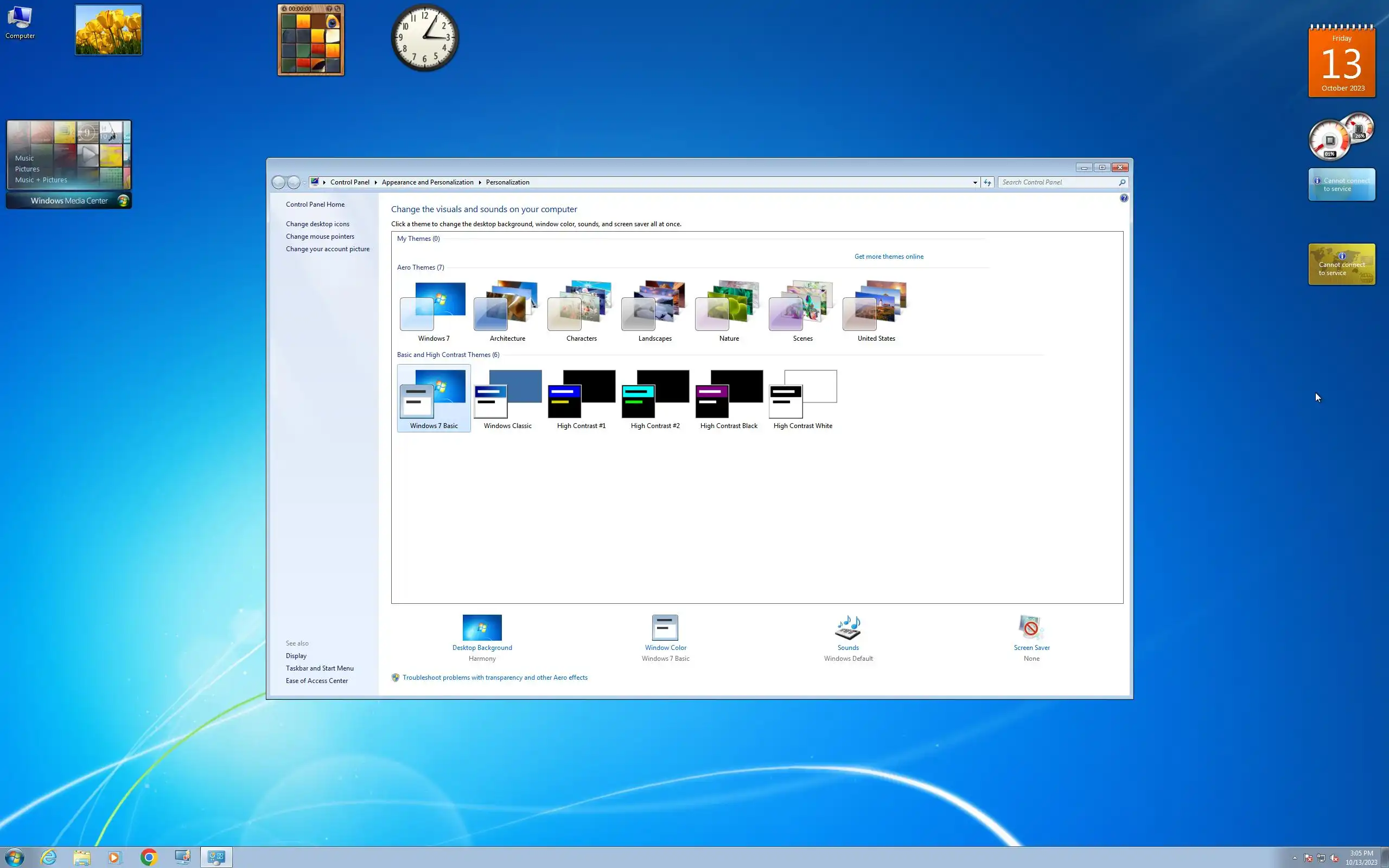1389x868 pixels.
Task: Open Desktop Background settings icon
Action: pyautogui.click(x=482, y=628)
